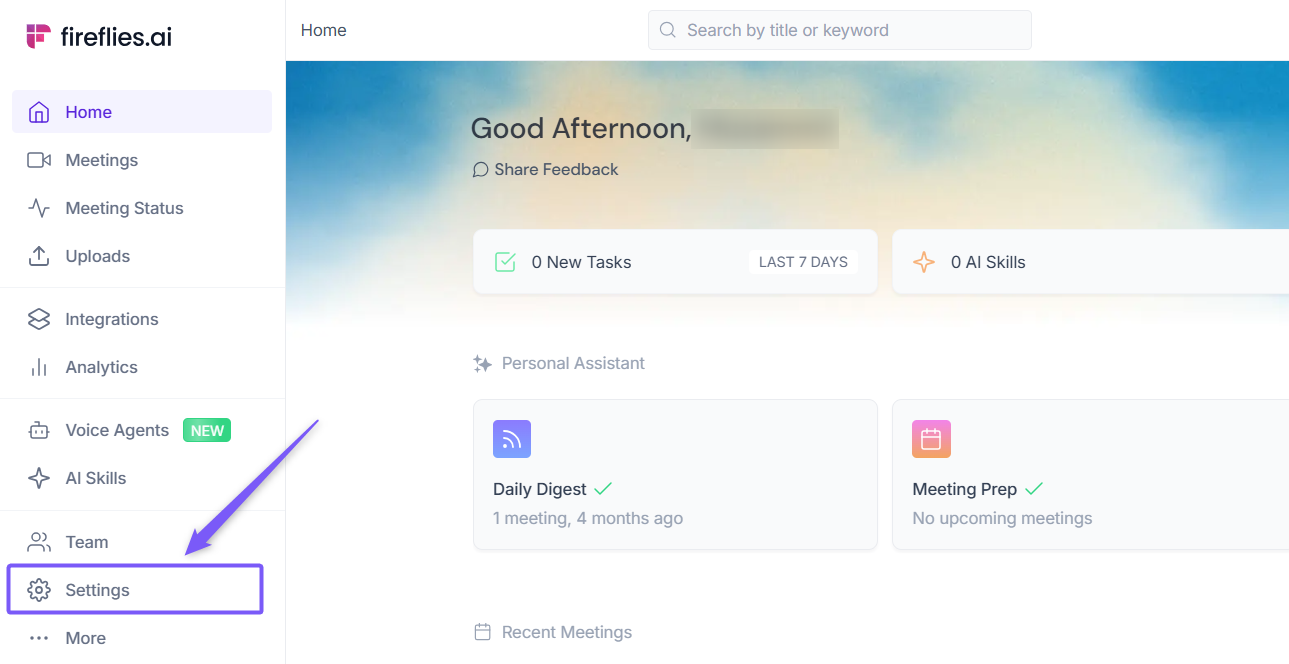Click the search magnifier icon

tap(667, 30)
